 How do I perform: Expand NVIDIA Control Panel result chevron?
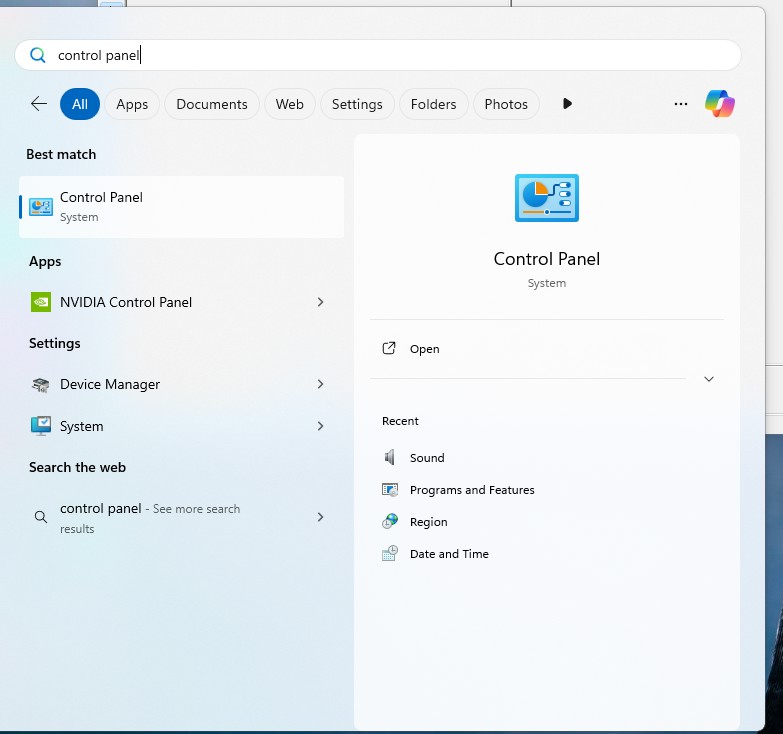[x=321, y=302]
